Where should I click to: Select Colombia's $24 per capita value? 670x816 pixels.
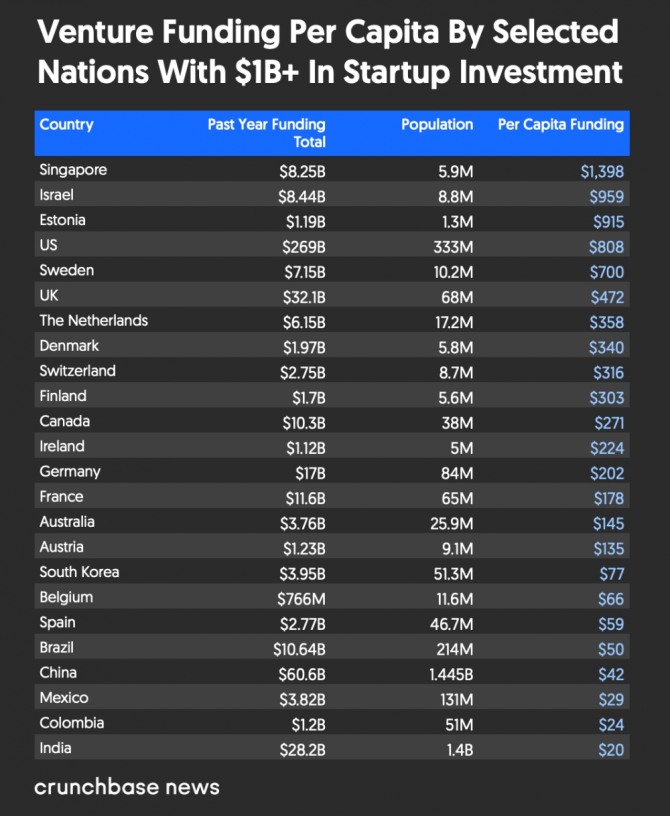pos(611,724)
